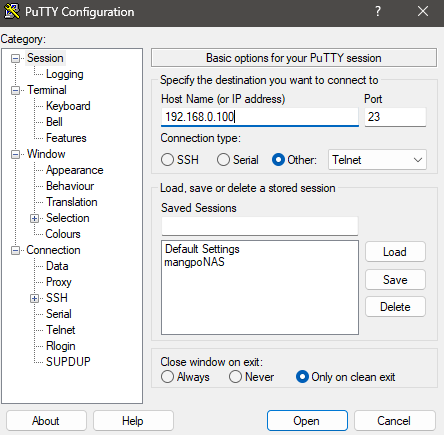The height and width of the screenshot is (435, 444).
Task: Collapse the Connection tree node
Action: click(15, 251)
